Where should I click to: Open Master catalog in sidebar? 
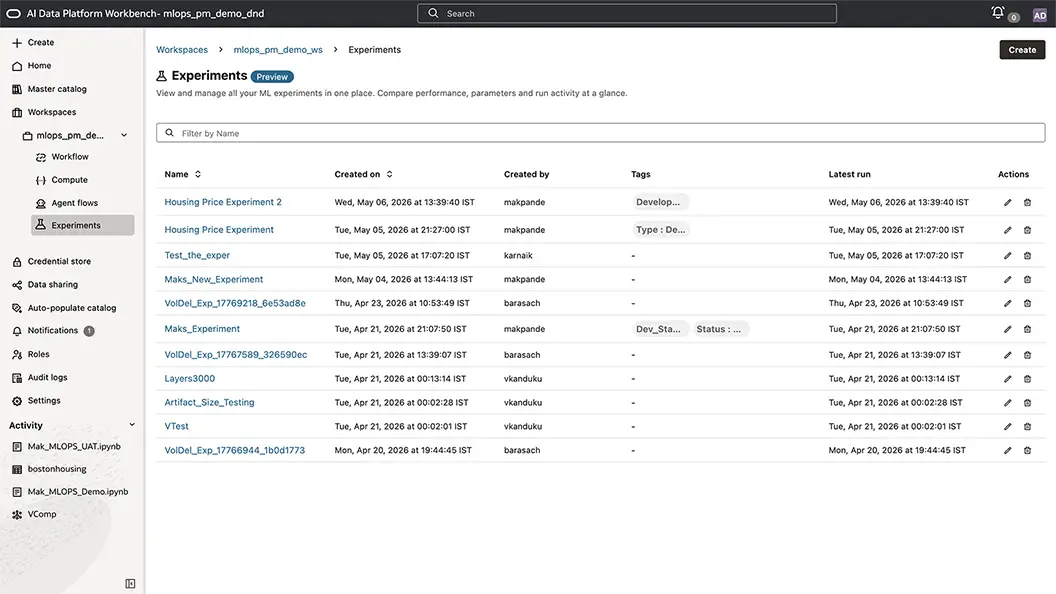(x=49, y=89)
